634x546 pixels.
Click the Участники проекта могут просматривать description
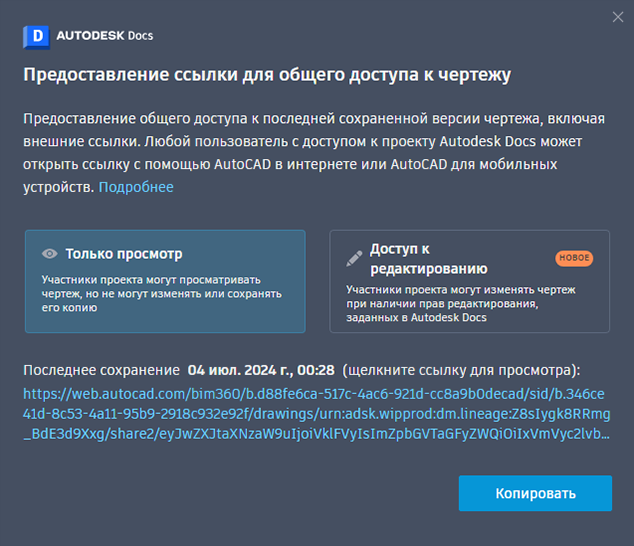[162, 294]
